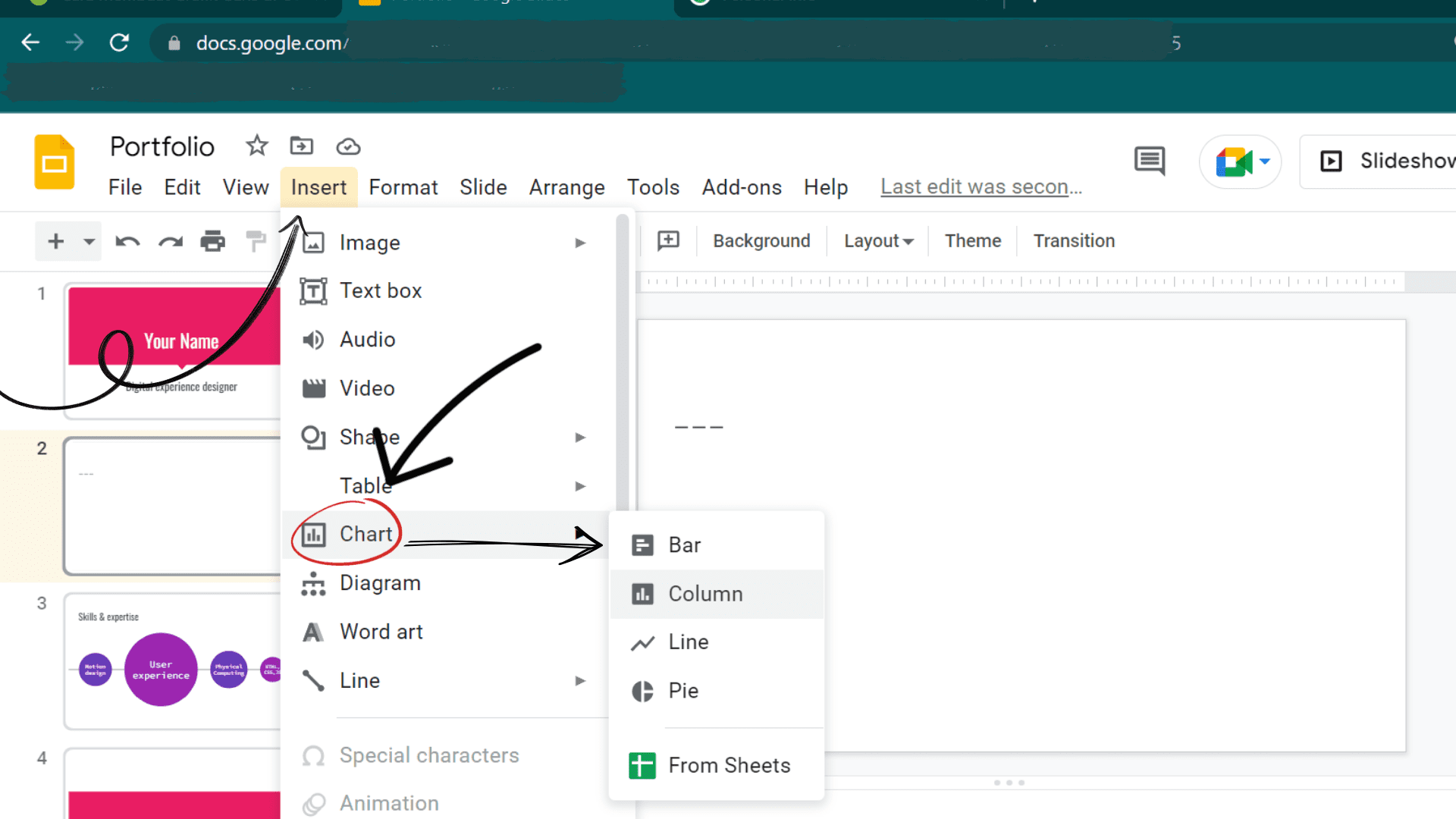The height and width of the screenshot is (819, 1456).
Task: Click the Slideshow button
Action: (1390, 160)
